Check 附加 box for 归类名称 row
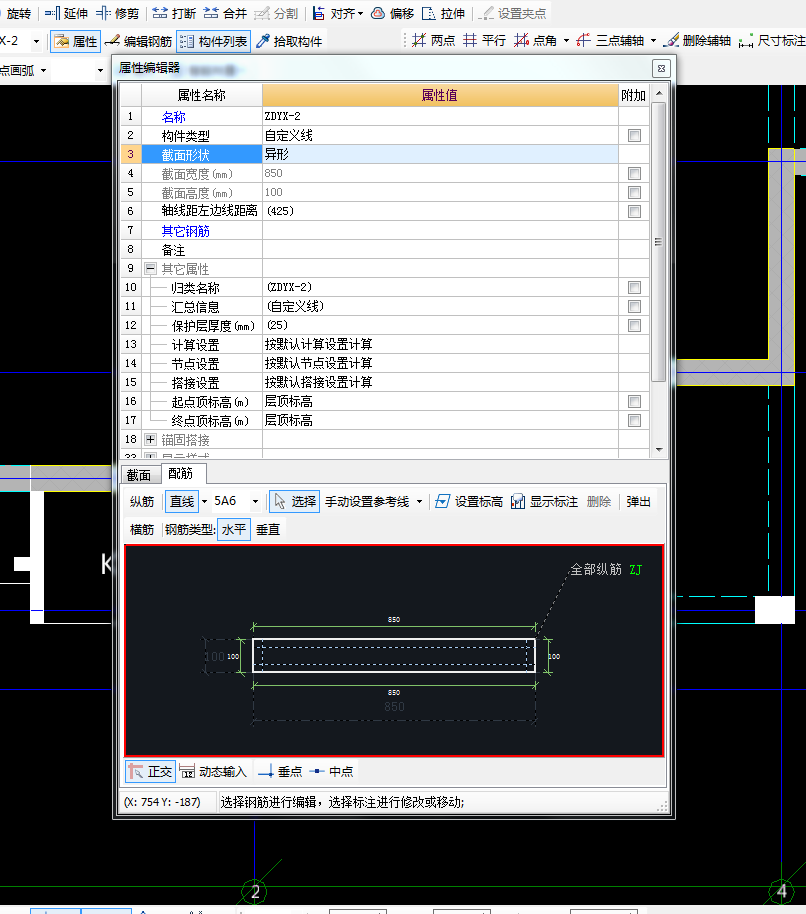The width and height of the screenshot is (806, 914). click(634, 287)
